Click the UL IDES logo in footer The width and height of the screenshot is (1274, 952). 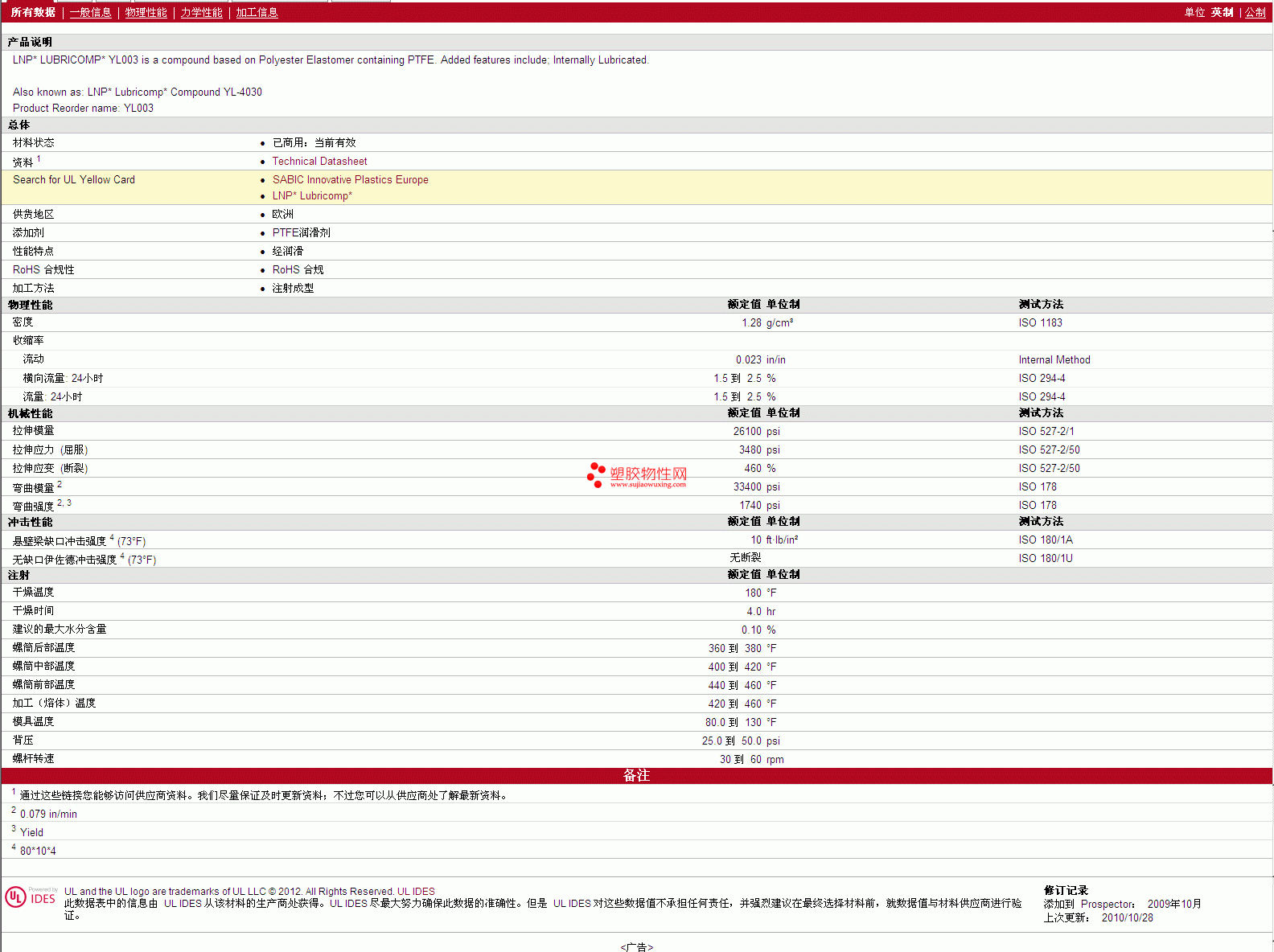[31, 897]
